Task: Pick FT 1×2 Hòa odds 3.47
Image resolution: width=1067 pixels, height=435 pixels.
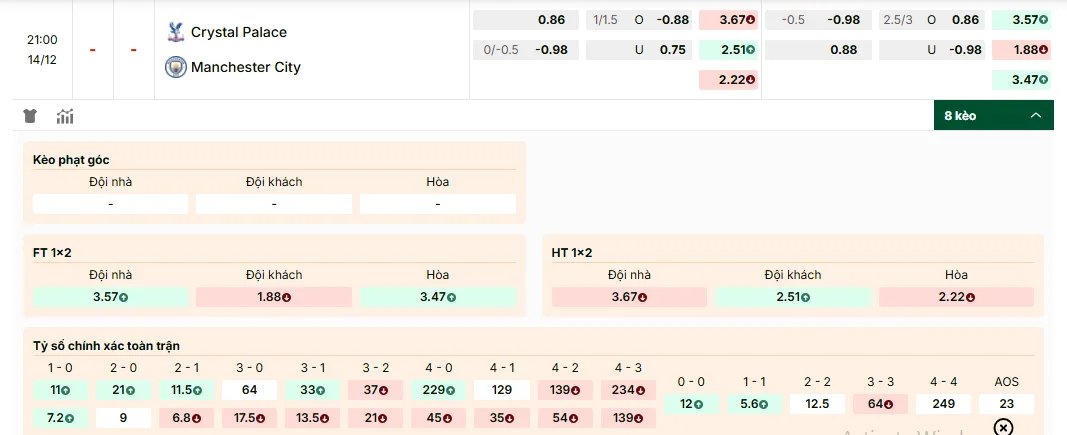Action: tap(437, 297)
